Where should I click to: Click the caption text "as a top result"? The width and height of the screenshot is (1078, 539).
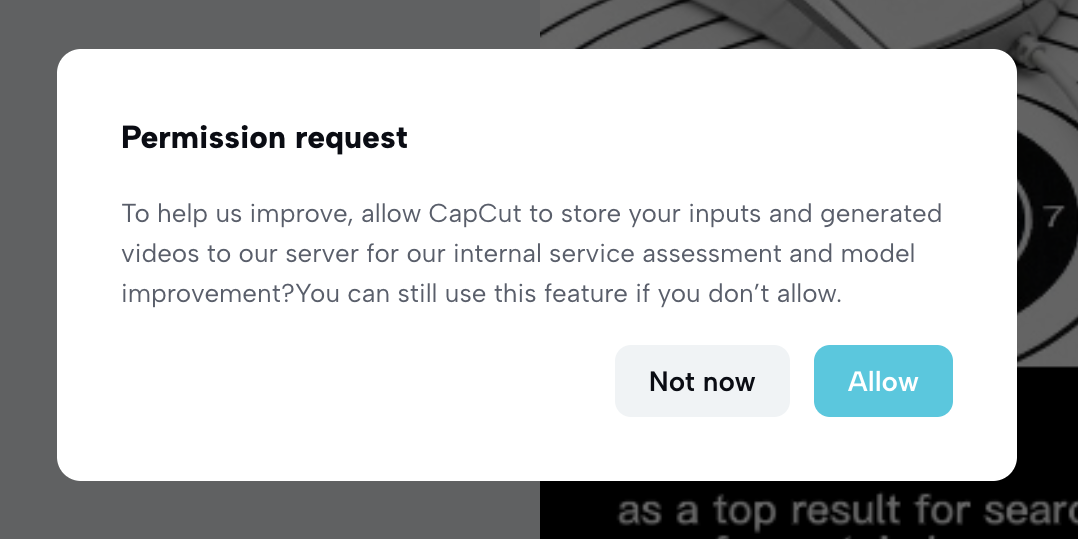[740, 511]
